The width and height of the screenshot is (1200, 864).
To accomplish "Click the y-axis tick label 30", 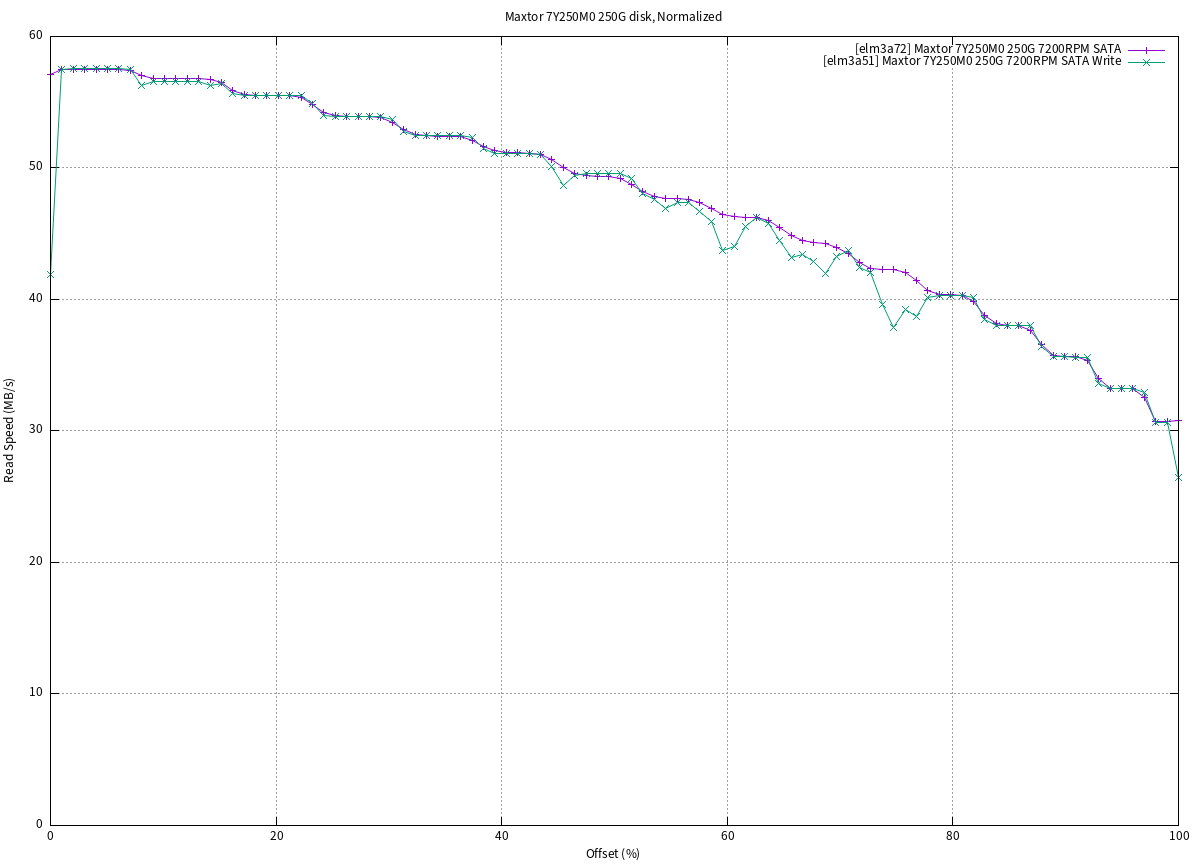I will click(x=36, y=430).
